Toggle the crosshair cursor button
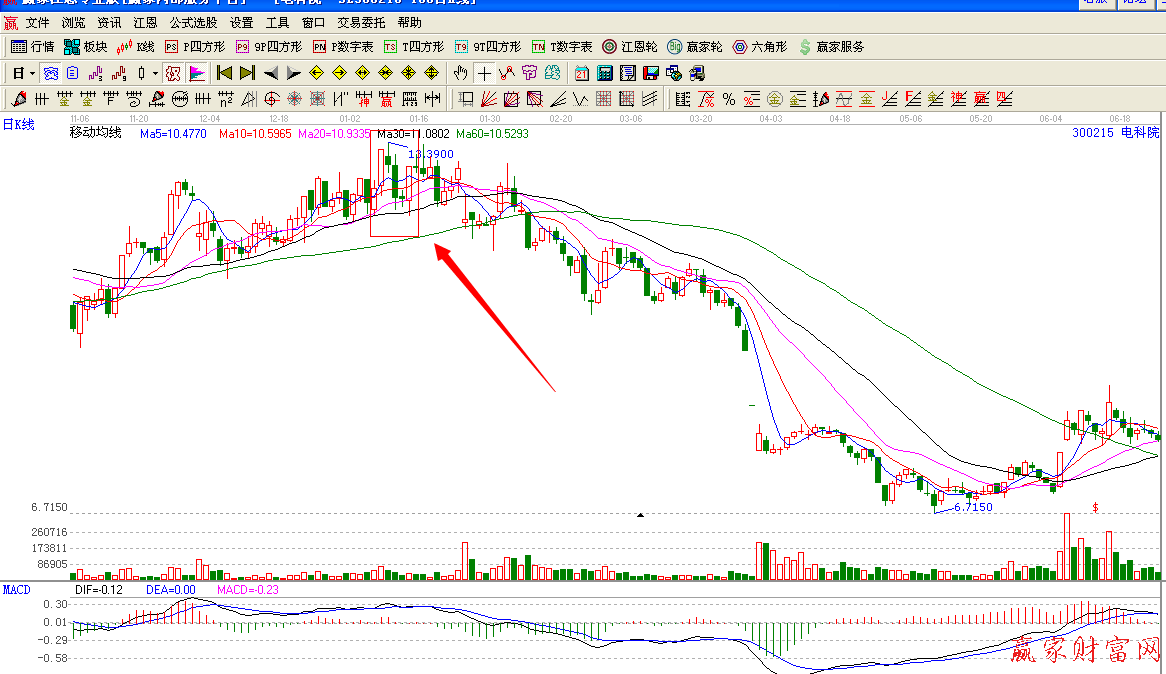 (484, 73)
